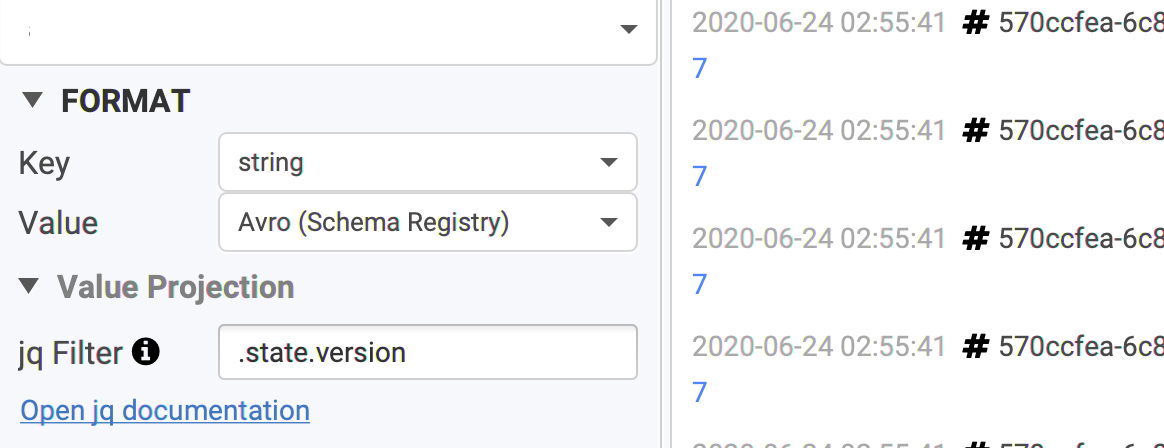Click the hash icon in the fourth message row

click(975, 346)
